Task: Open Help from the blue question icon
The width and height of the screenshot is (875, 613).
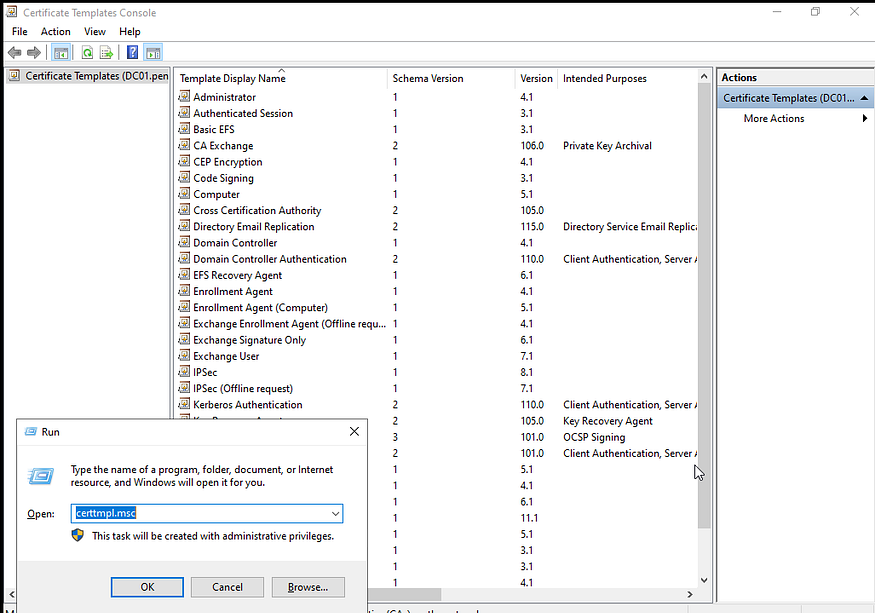Action: pyautogui.click(x=132, y=52)
